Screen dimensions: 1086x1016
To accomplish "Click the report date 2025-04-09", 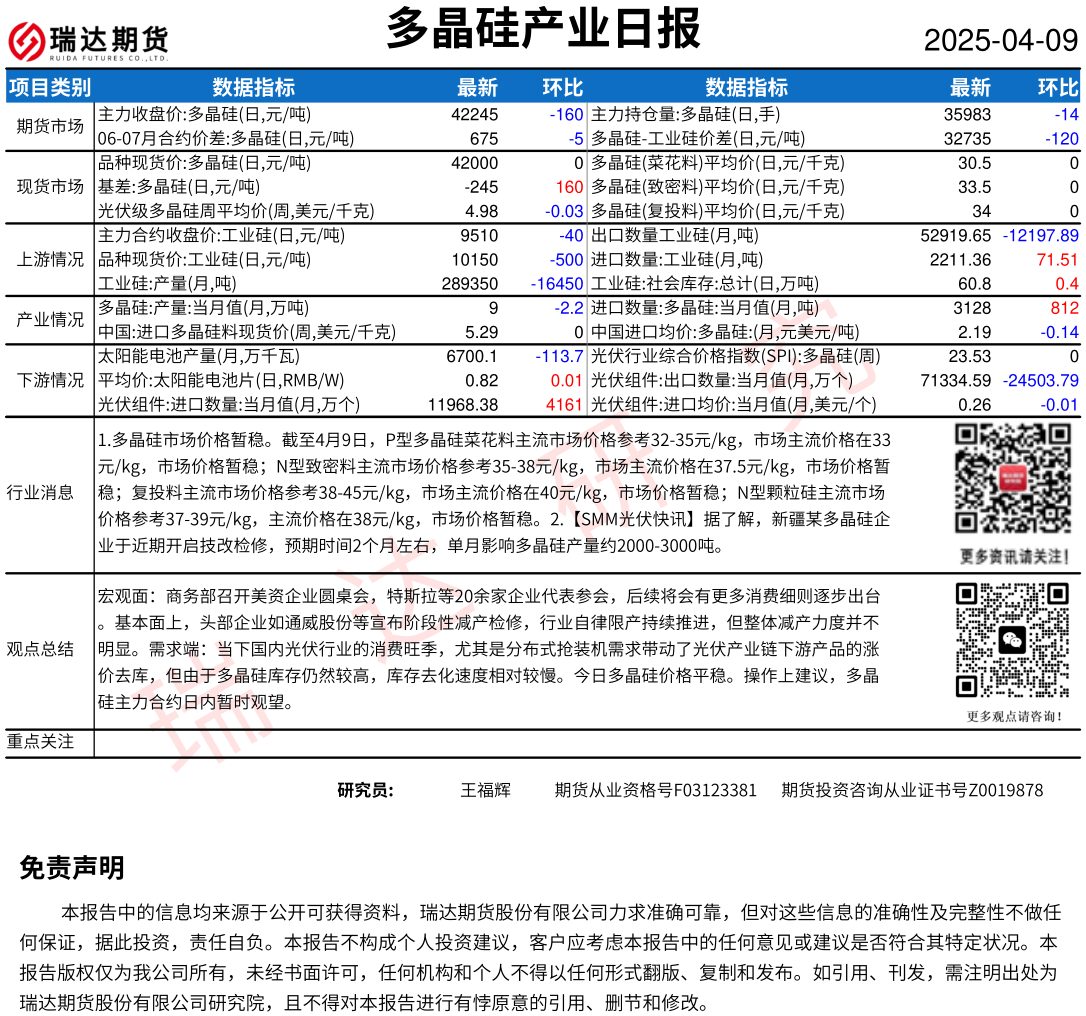I will (1001, 41).
